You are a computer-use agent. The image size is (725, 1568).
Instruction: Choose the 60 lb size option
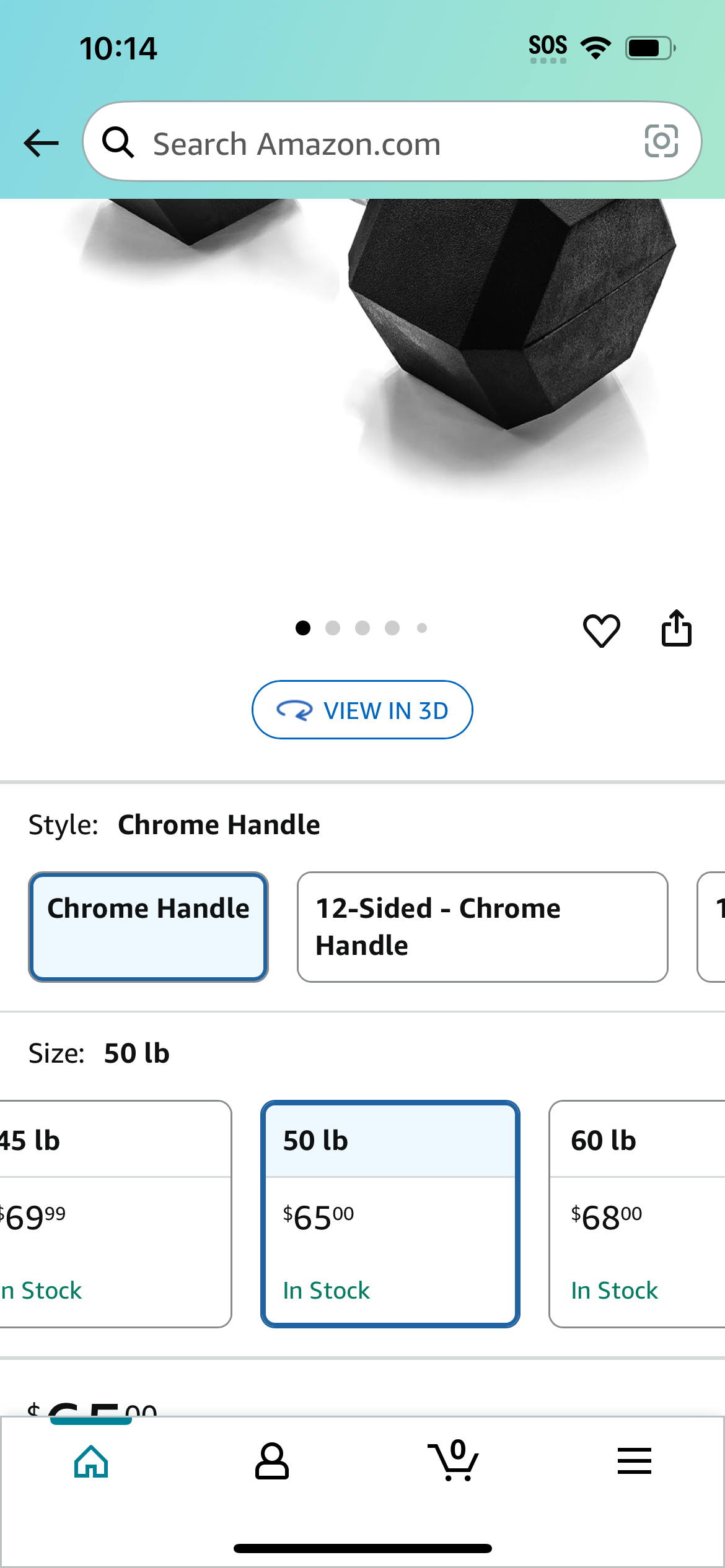click(x=637, y=1214)
